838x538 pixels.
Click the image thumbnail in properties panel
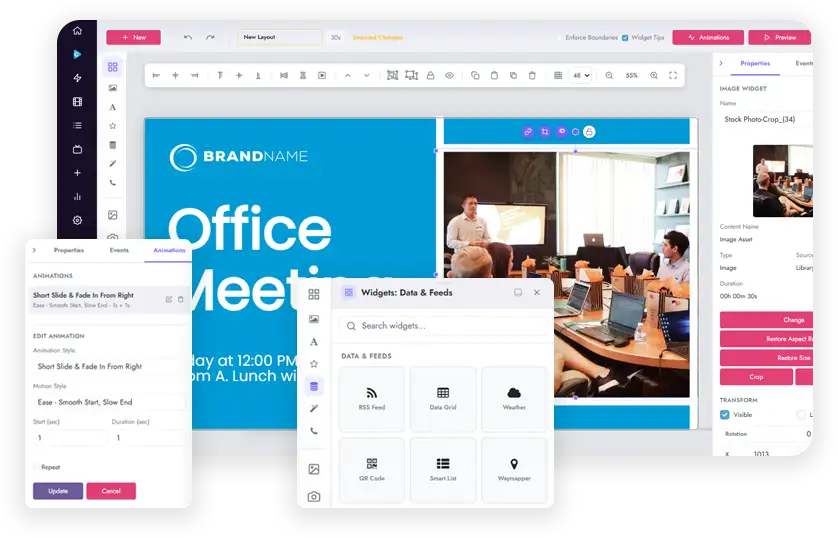[x=783, y=181]
